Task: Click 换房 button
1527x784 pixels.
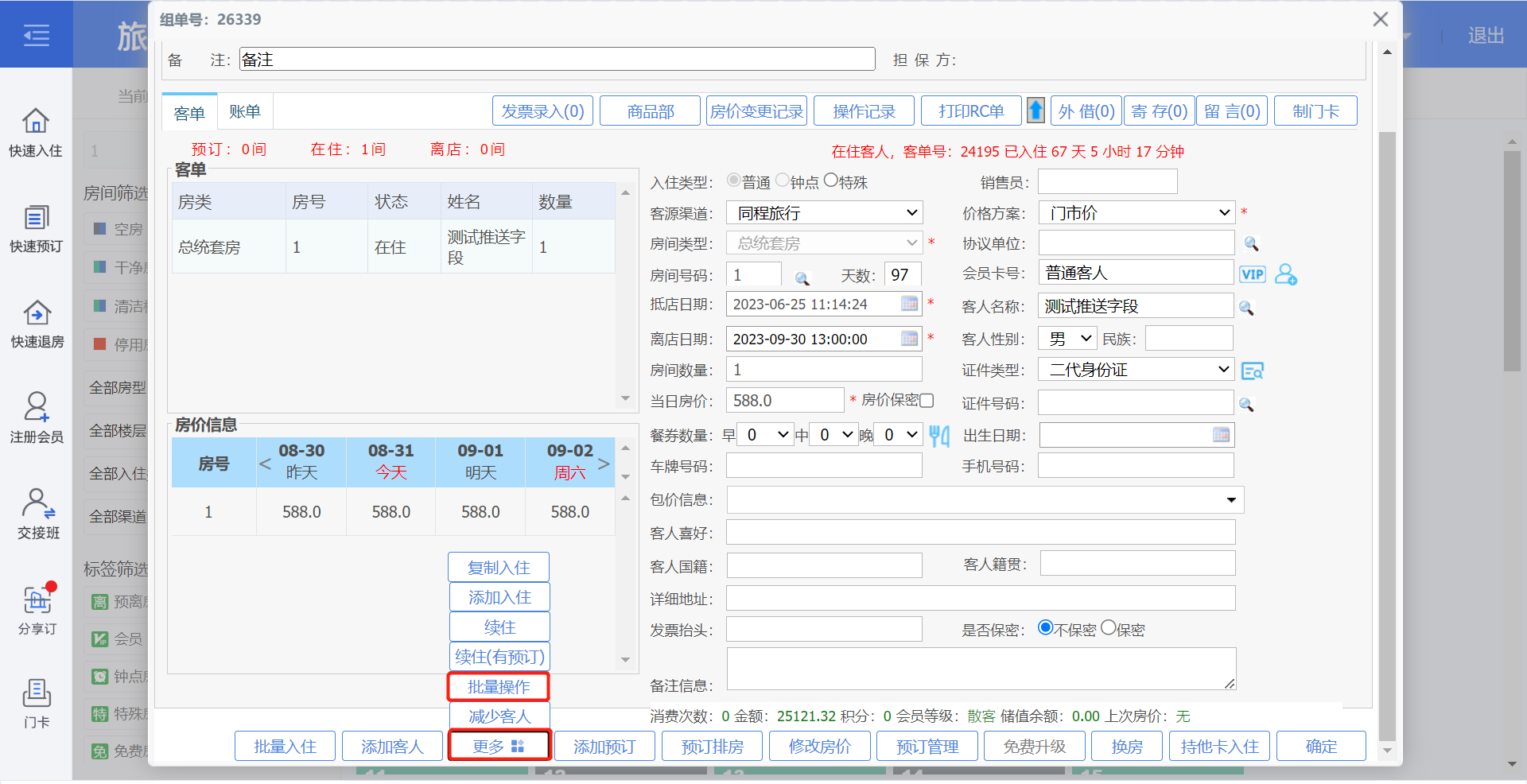Action: (1127, 746)
